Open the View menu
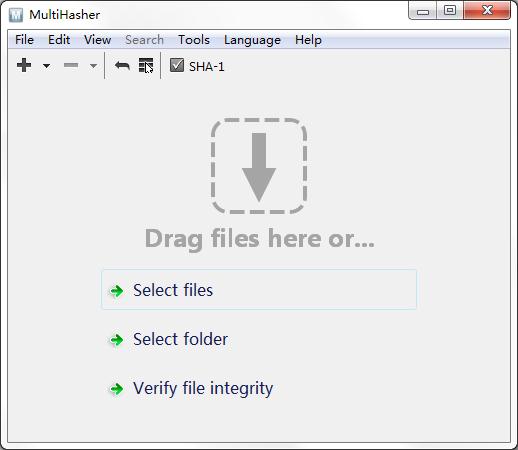 tap(97, 40)
